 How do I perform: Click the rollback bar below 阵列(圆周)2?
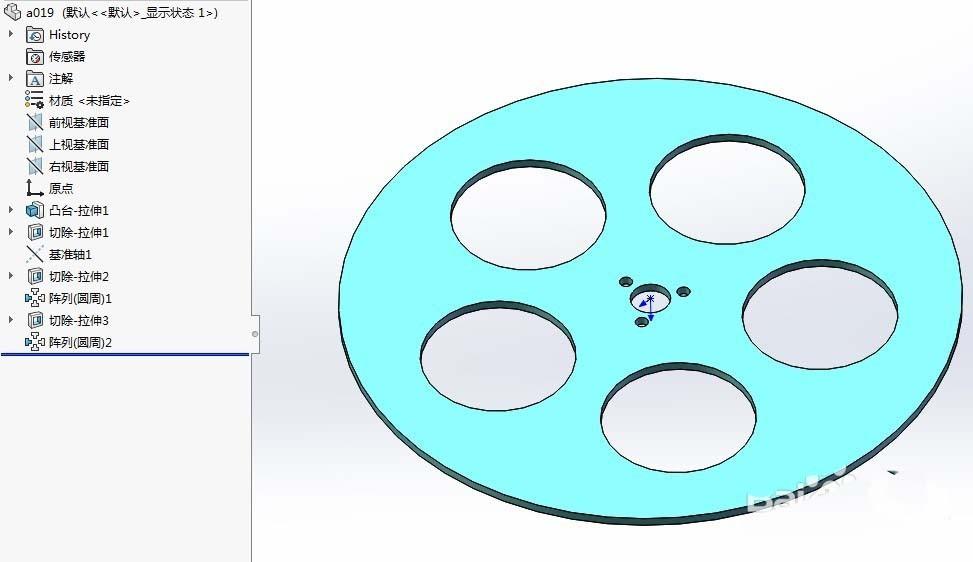[125, 354]
